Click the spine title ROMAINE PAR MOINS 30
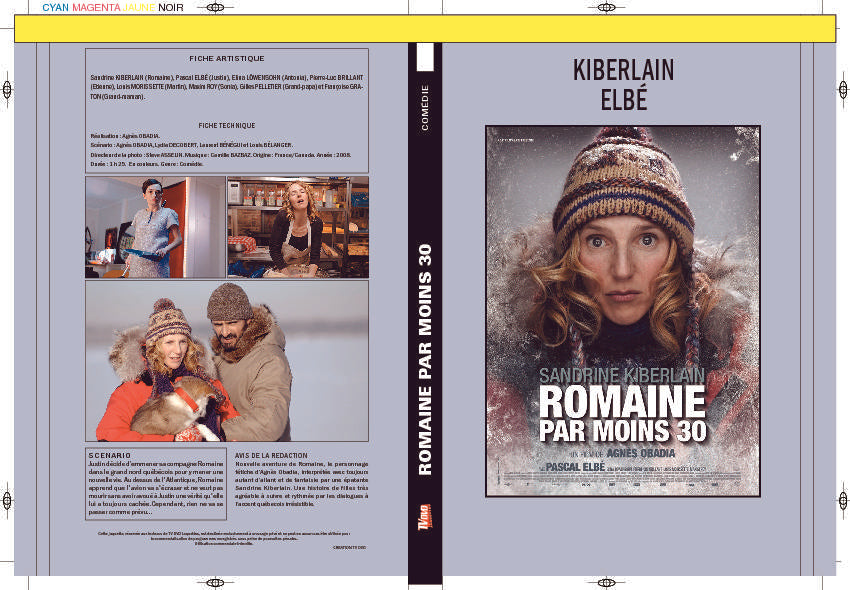 pos(425,360)
